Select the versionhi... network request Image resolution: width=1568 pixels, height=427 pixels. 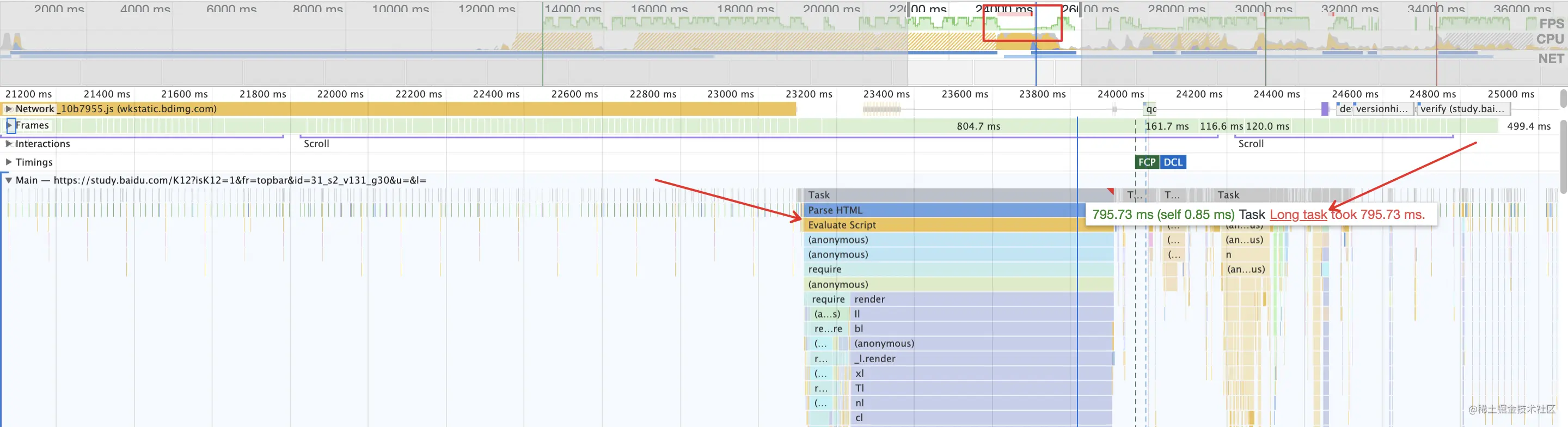tap(1382, 109)
